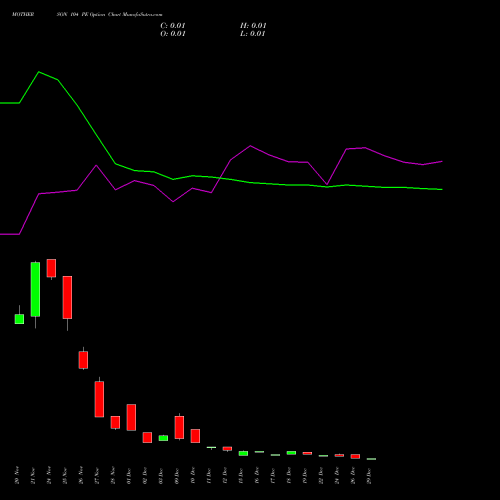This screenshot has height=500, width=500.
Task: Select the small green candle for 20 Nov
Action: tap(19, 319)
